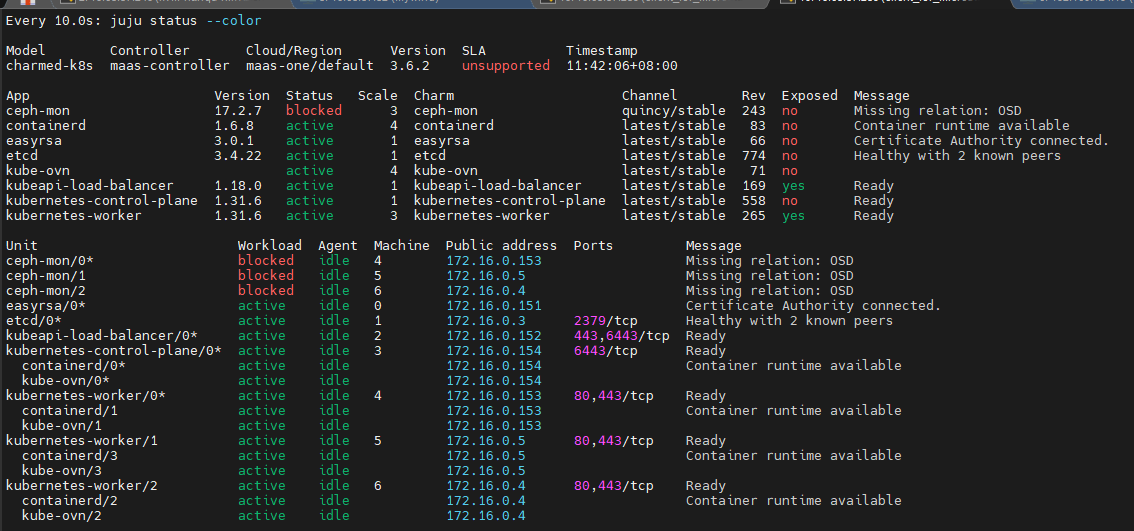Select the 'Agent' column header

click(338, 245)
